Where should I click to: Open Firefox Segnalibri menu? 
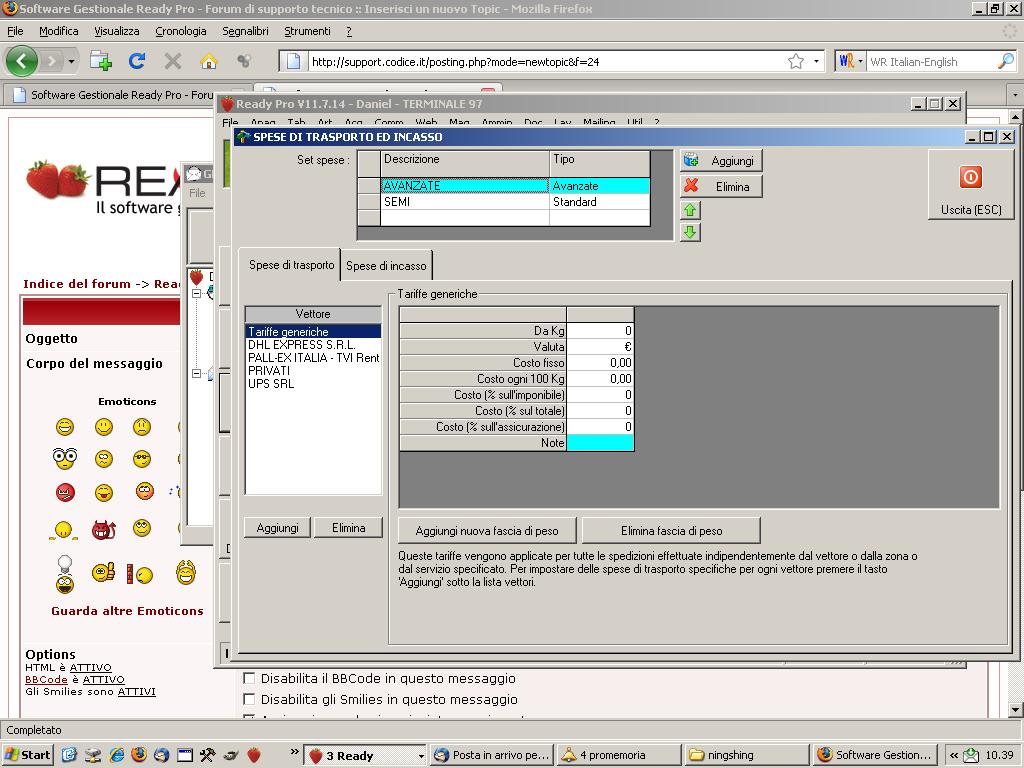[x=245, y=31]
